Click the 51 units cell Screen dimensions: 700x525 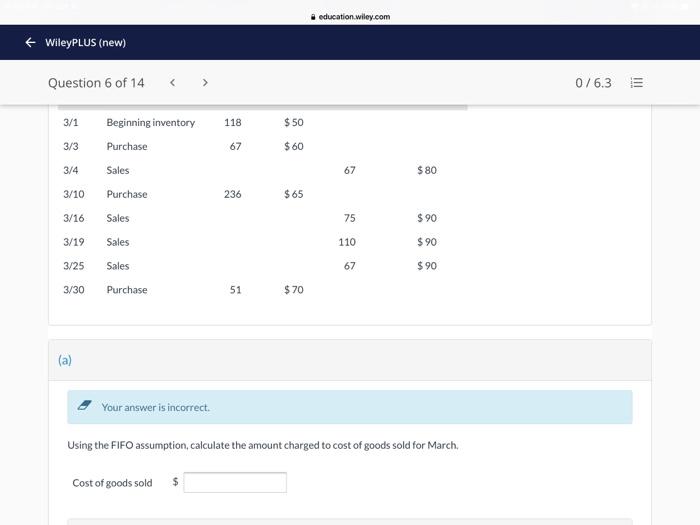(235, 290)
